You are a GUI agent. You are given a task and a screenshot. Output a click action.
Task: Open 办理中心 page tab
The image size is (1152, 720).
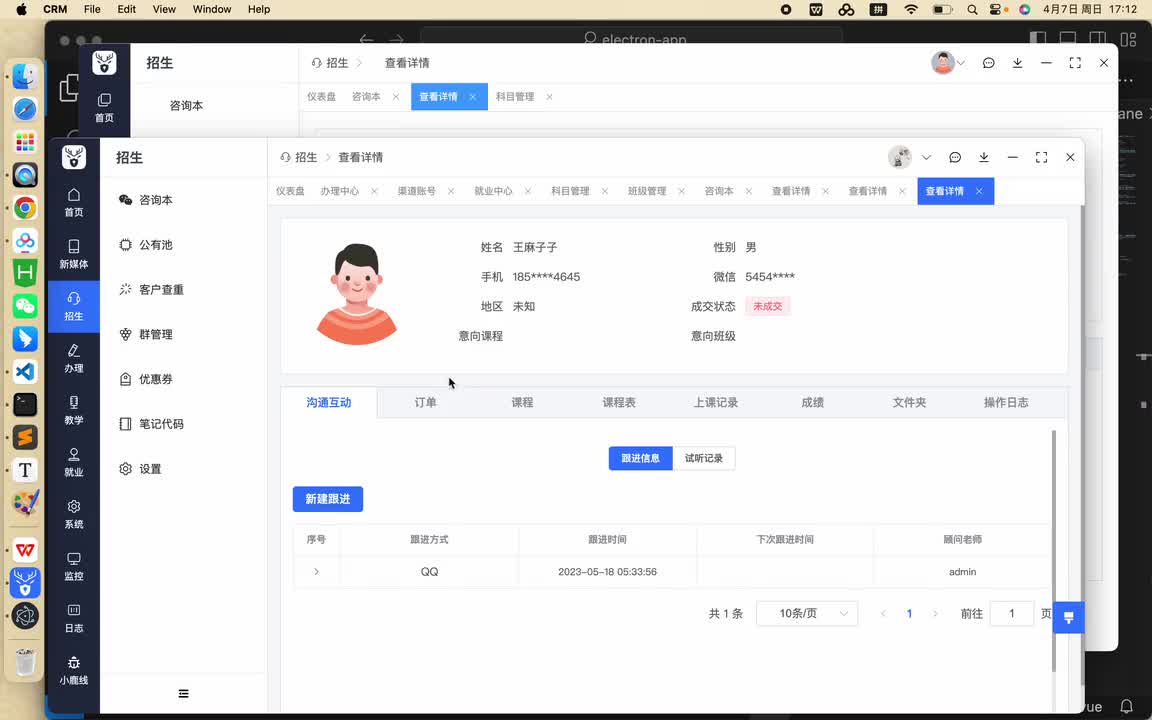(x=339, y=191)
